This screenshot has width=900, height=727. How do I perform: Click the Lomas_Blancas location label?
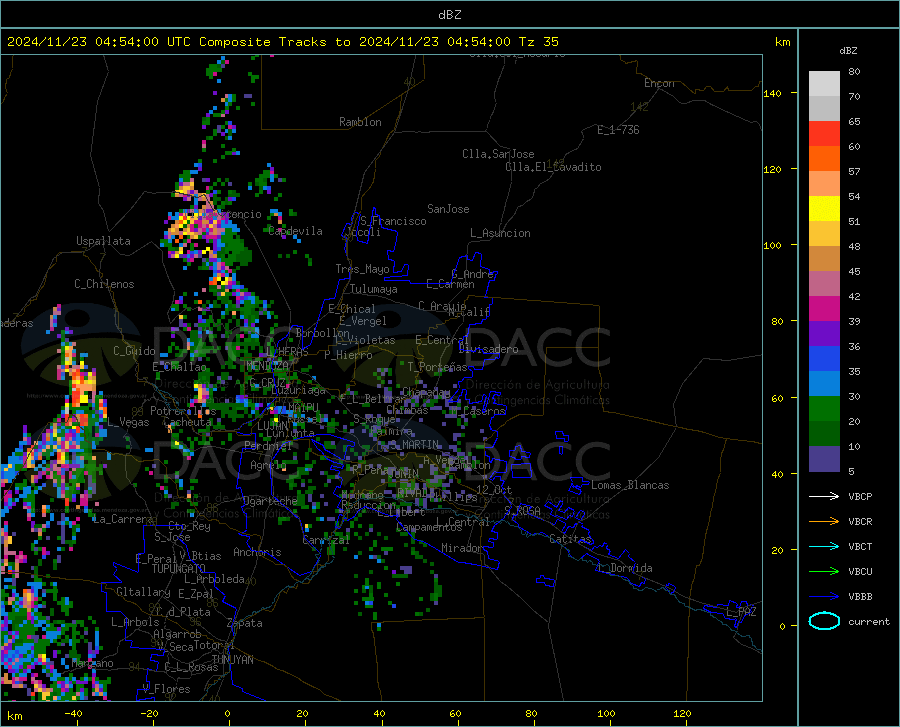tap(630, 485)
